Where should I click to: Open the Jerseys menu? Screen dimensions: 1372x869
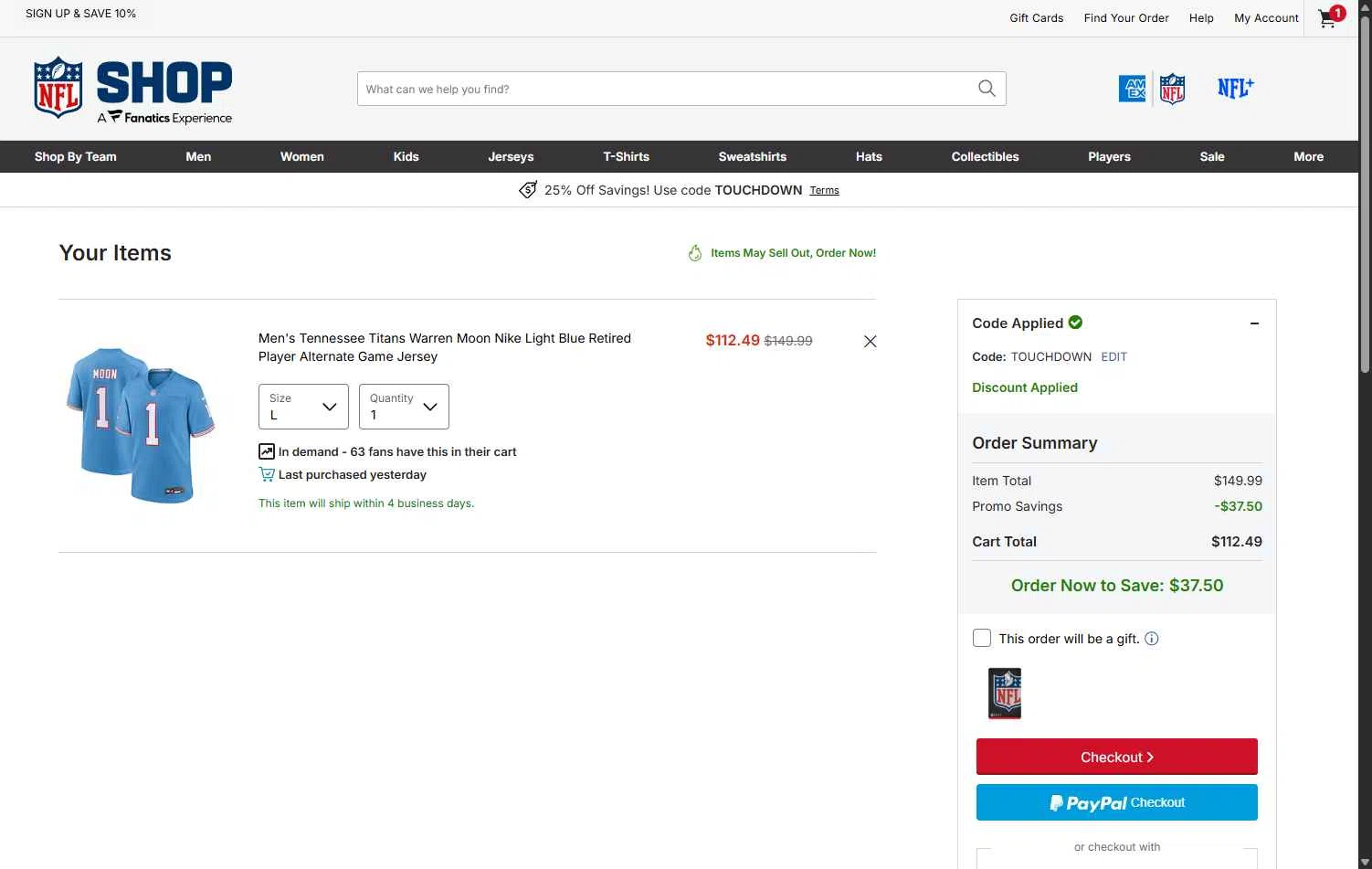(511, 156)
